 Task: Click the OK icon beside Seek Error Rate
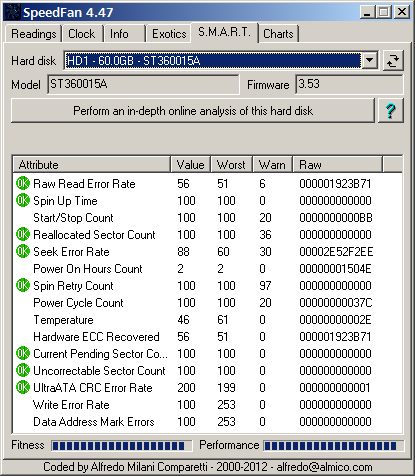coord(23,251)
